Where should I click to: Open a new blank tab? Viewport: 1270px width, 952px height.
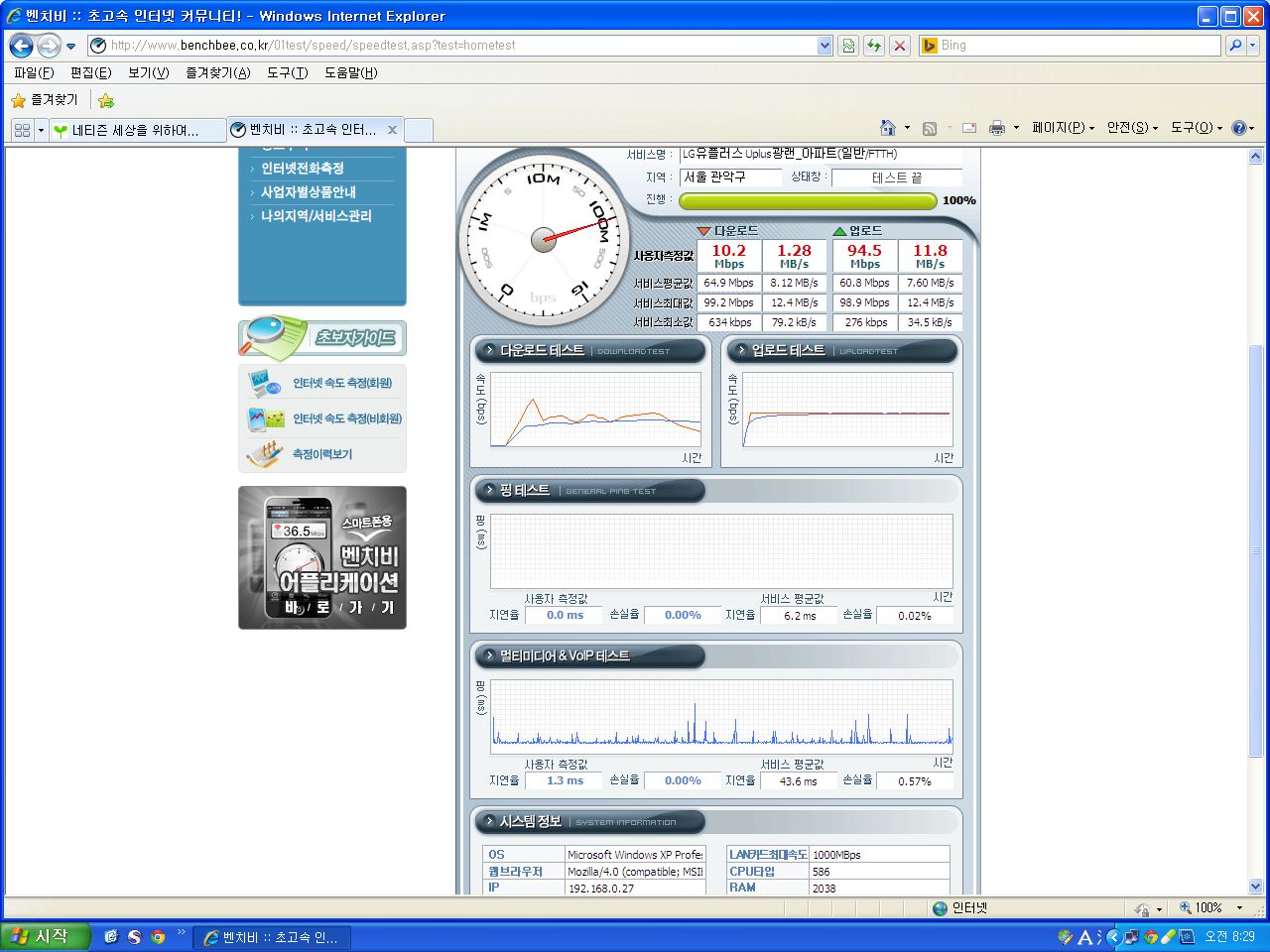(419, 130)
